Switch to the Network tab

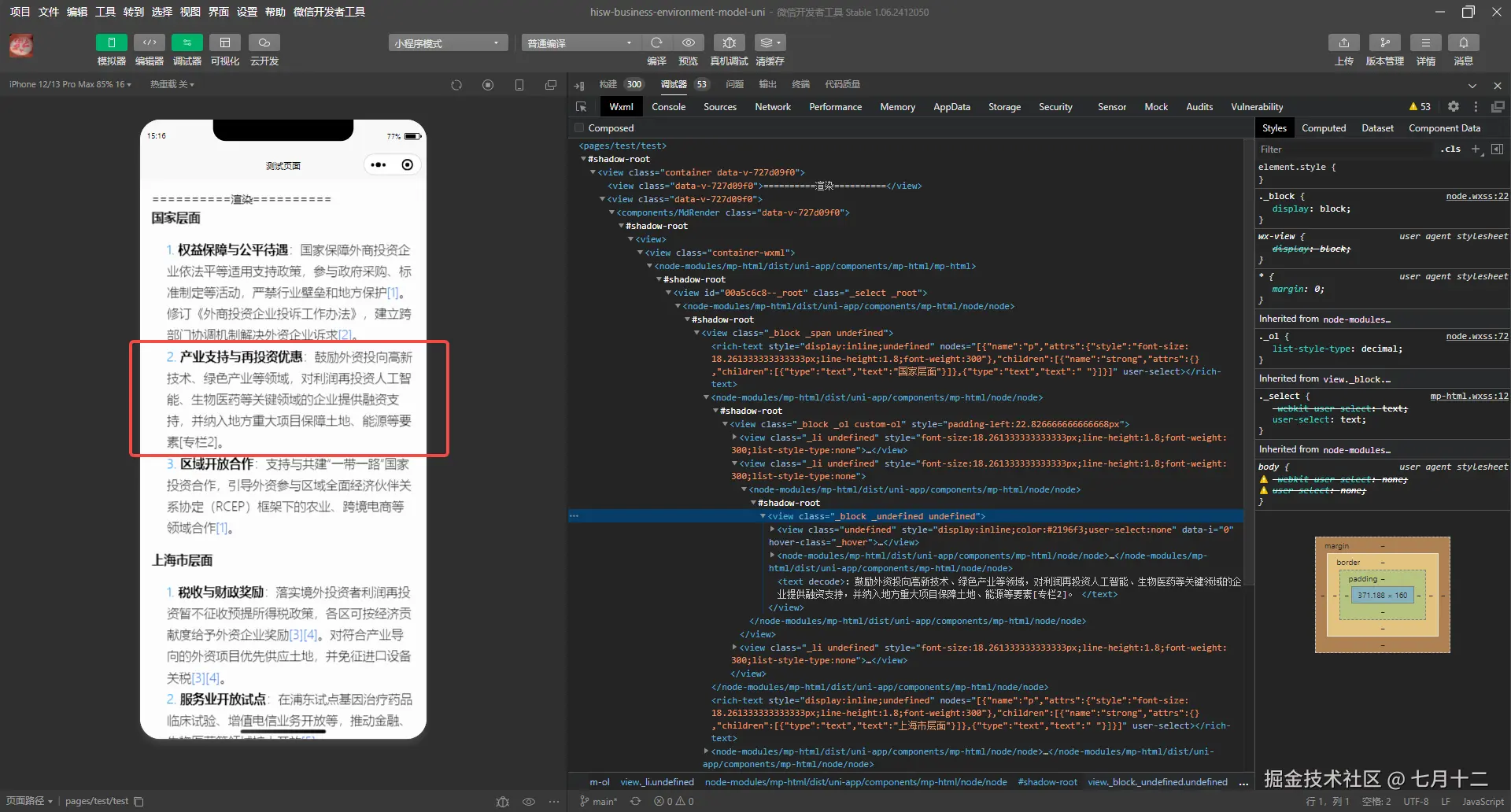pyautogui.click(x=772, y=107)
